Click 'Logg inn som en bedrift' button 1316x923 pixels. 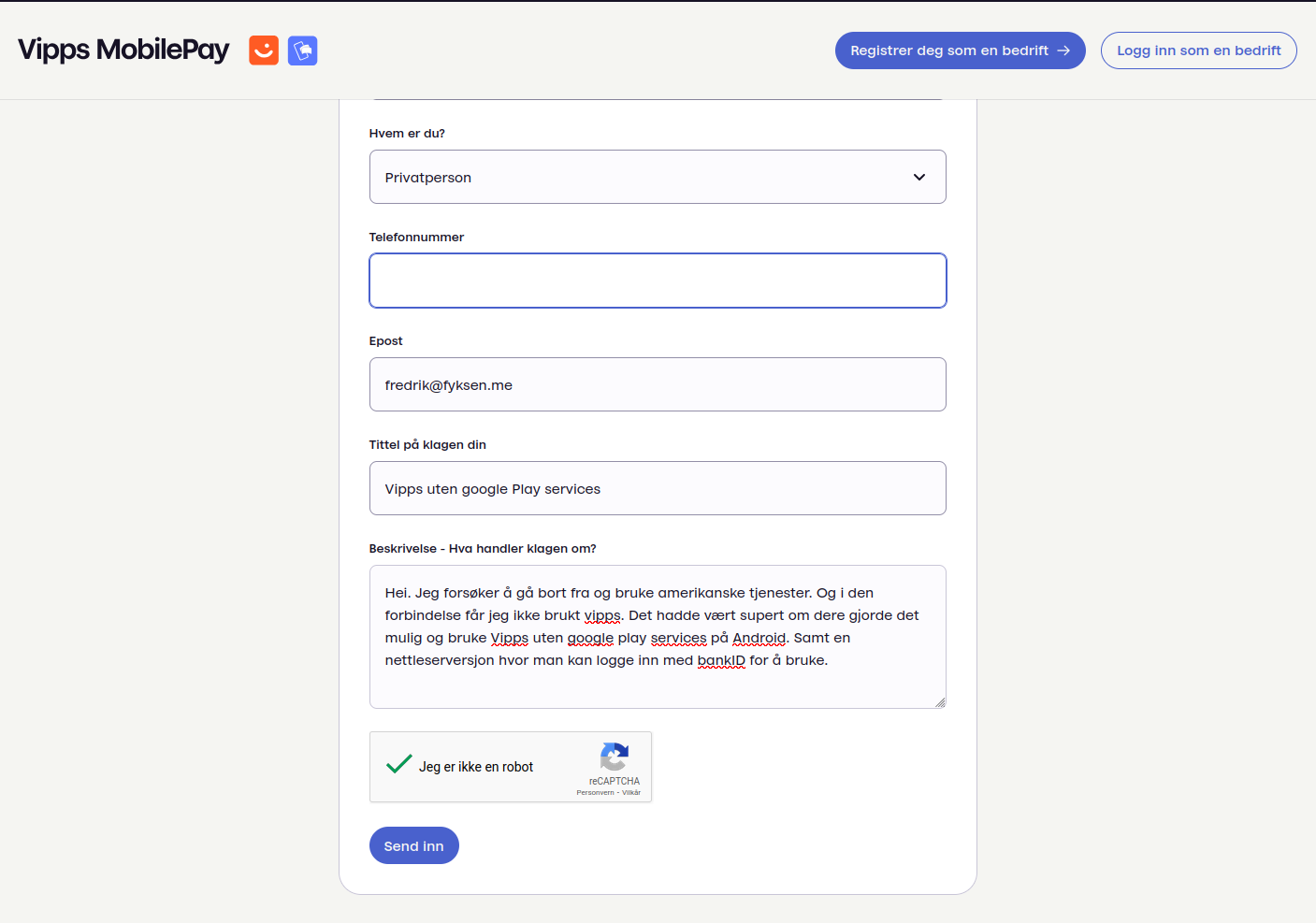[1198, 50]
